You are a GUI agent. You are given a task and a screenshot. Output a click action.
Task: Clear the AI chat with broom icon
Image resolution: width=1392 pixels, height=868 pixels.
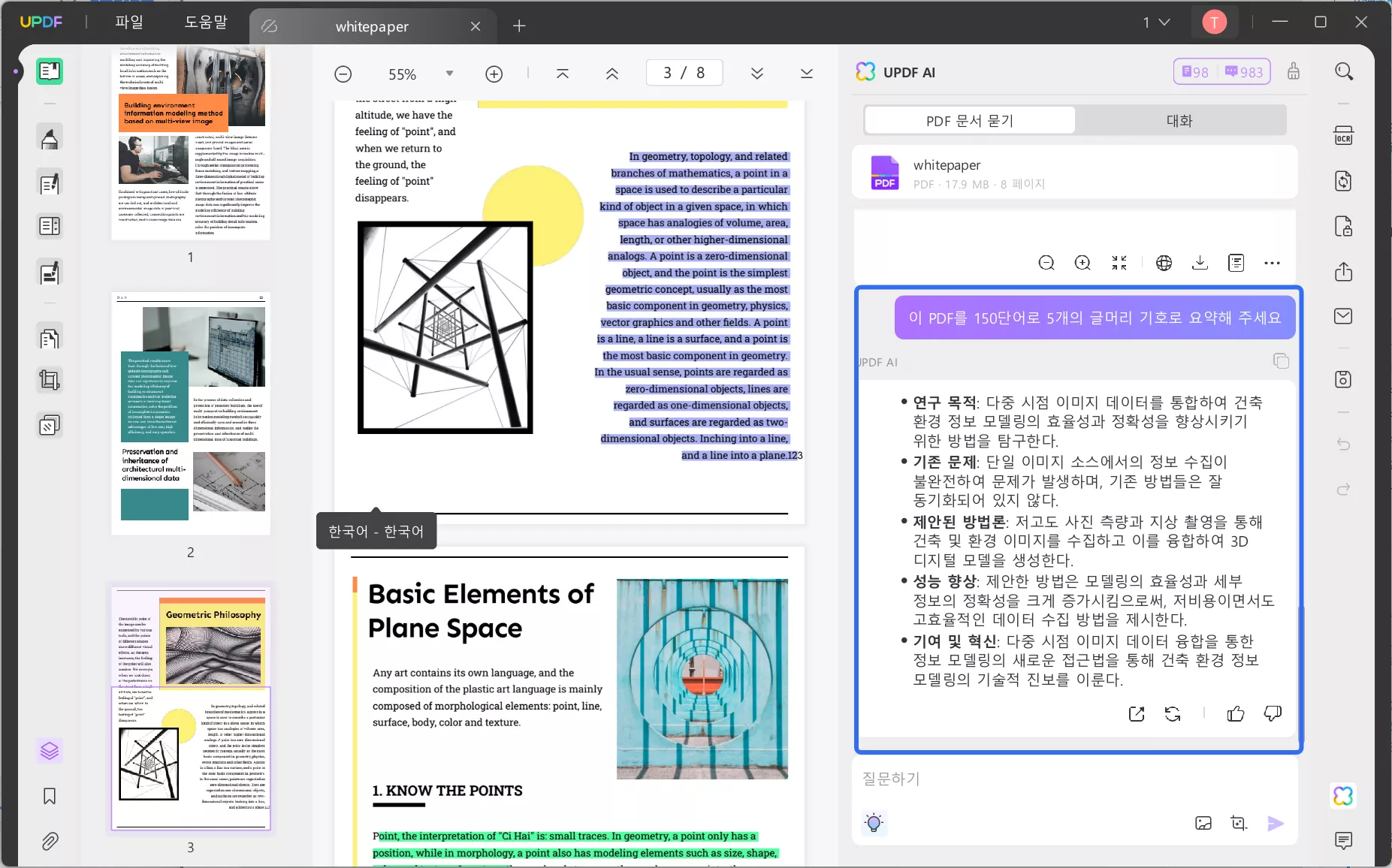[1294, 71]
